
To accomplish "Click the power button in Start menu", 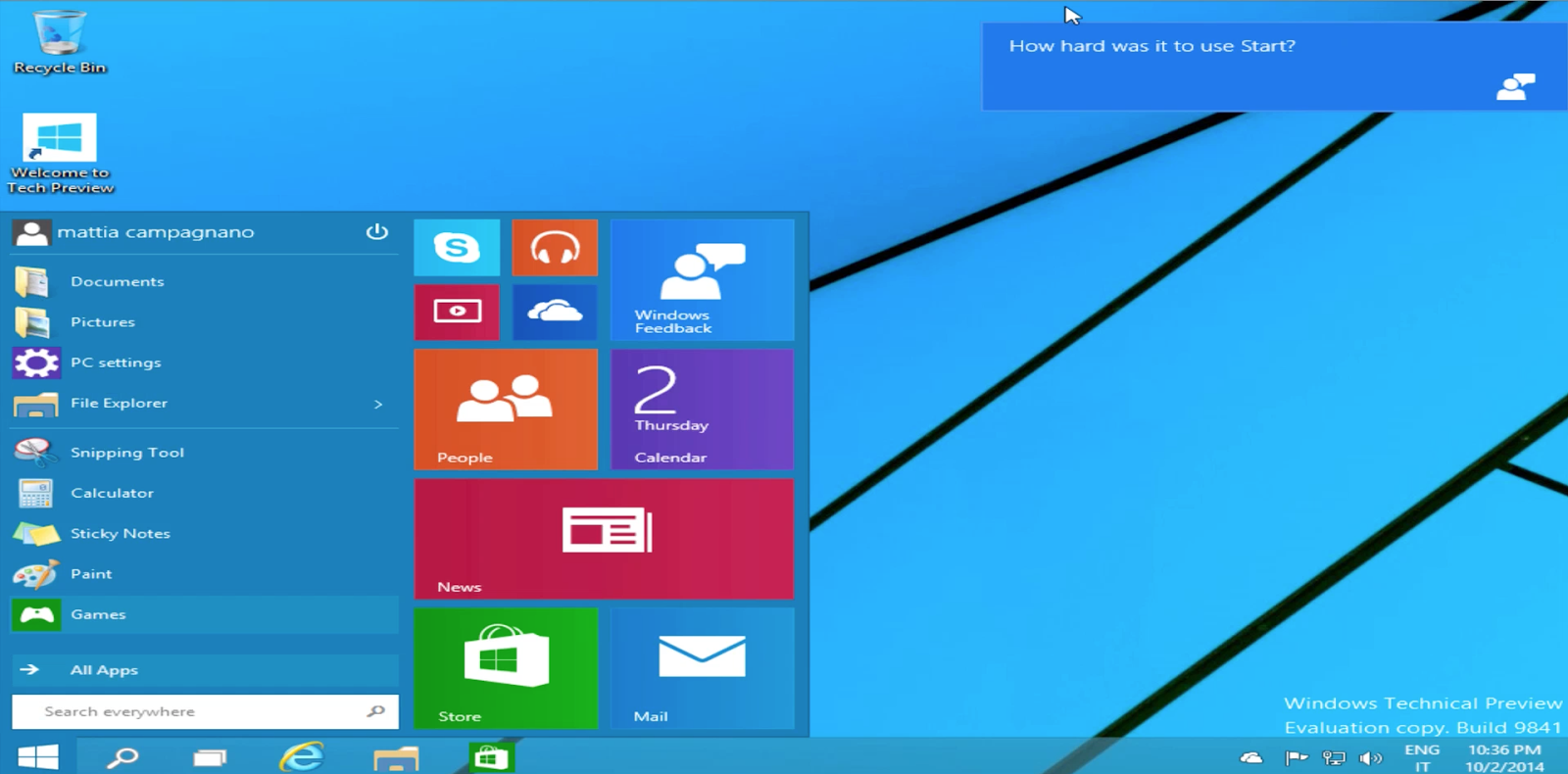I will (x=377, y=232).
